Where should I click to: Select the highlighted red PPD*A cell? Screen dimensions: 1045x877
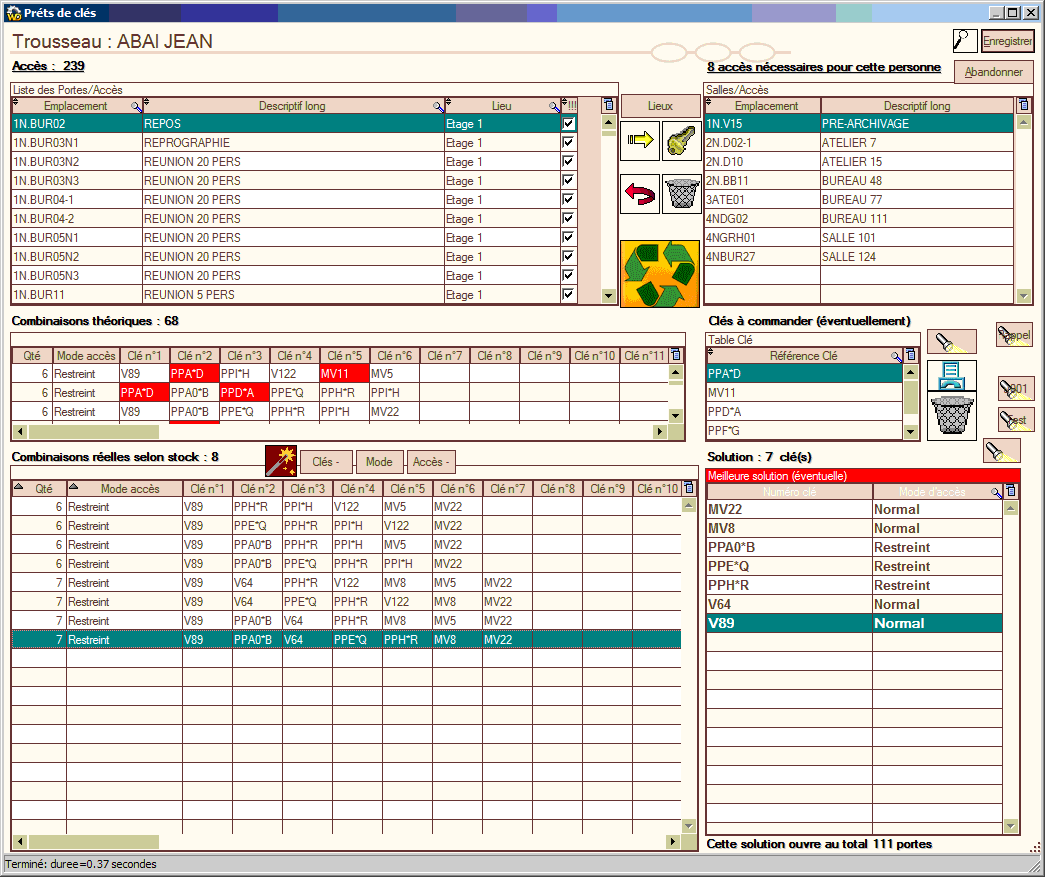(244, 393)
